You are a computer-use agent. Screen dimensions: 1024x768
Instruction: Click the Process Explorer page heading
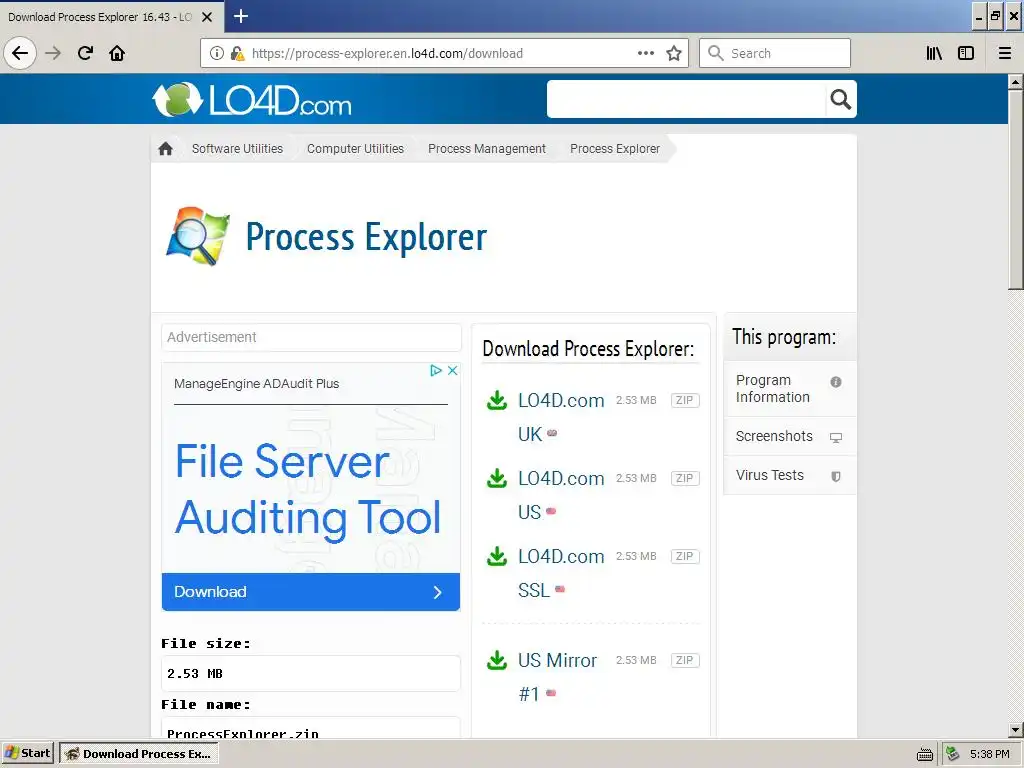pos(366,237)
